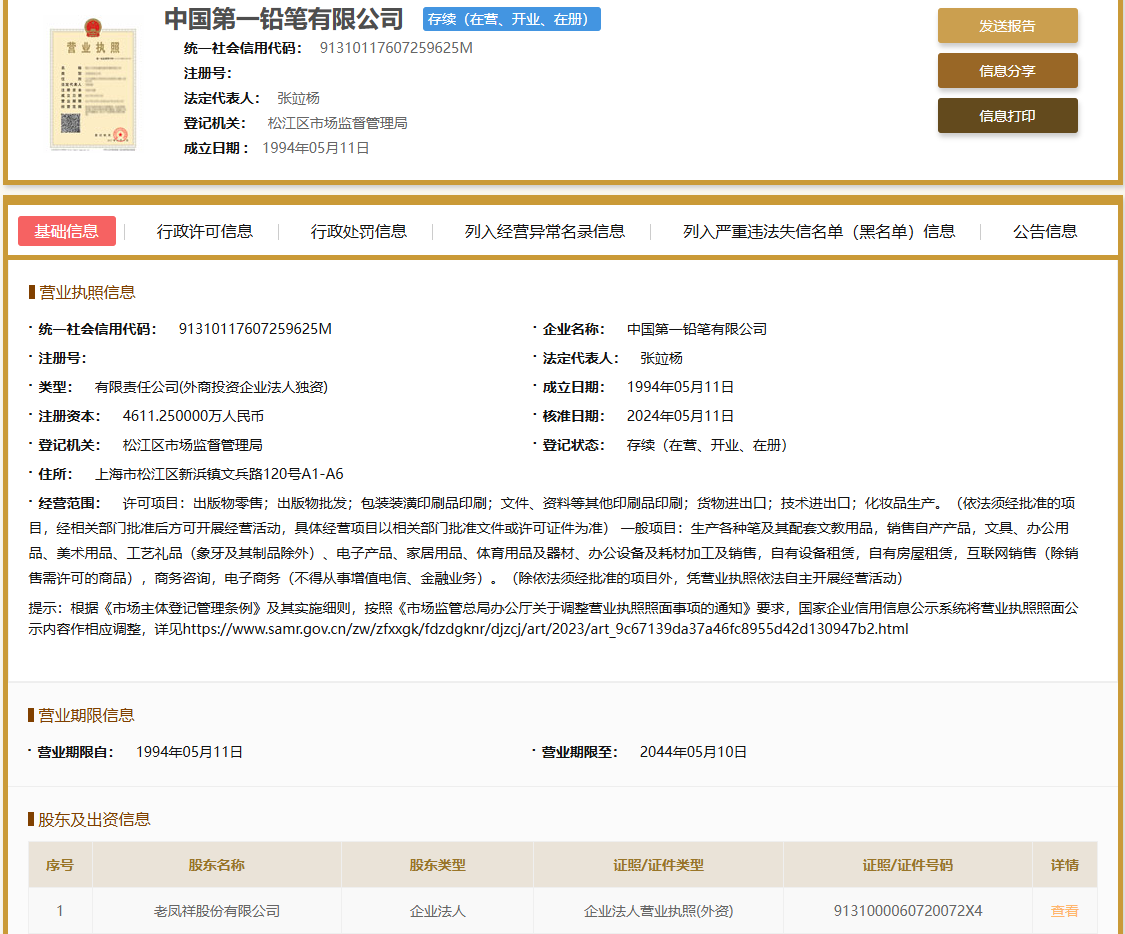Switch to the 公告信息 tab
The width and height of the screenshot is (1125, 934).
tap(1045, 231)
